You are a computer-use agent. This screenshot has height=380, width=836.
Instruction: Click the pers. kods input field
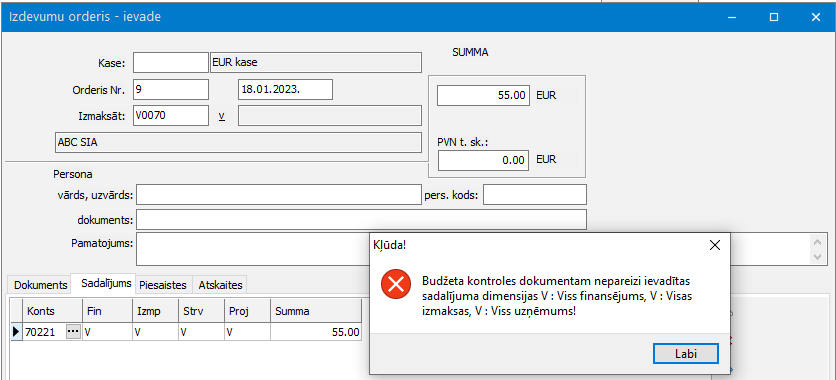tap(535, 195)
